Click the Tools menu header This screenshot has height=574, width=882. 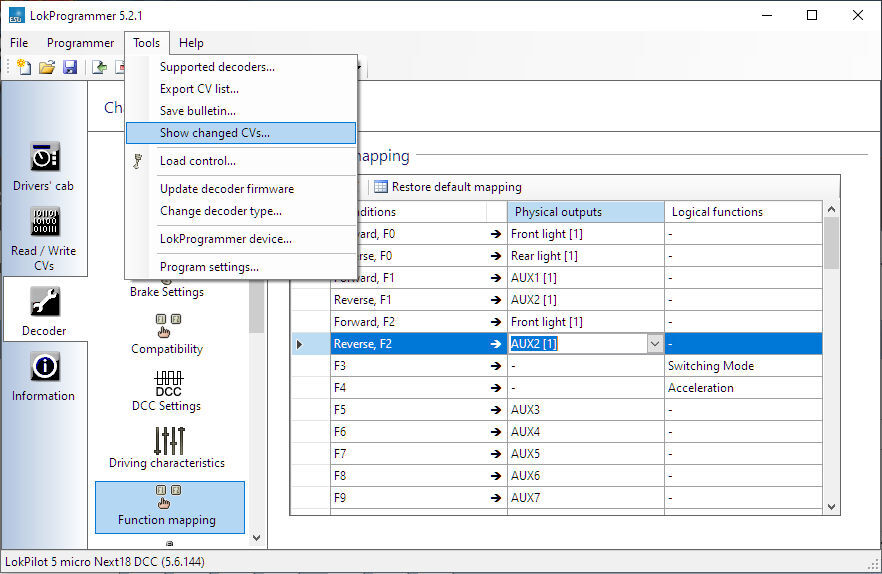146,43
